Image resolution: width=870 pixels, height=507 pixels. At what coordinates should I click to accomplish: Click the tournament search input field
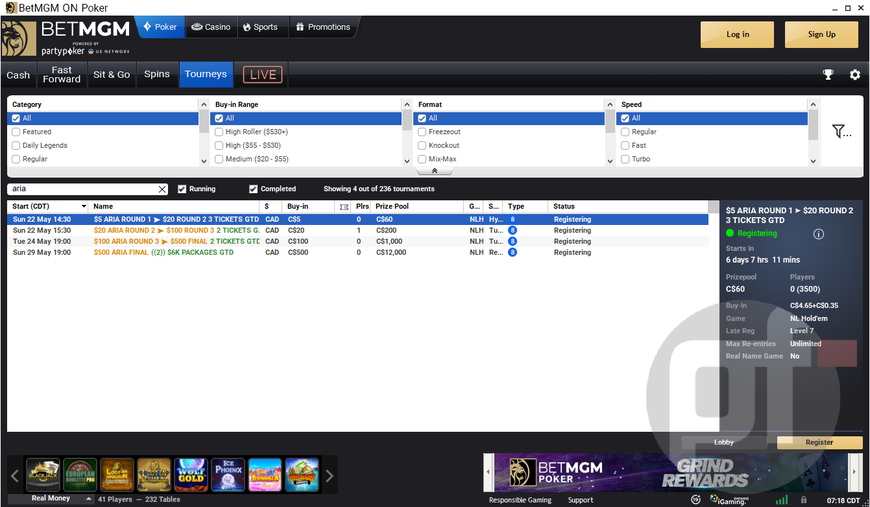pos(83,189)
